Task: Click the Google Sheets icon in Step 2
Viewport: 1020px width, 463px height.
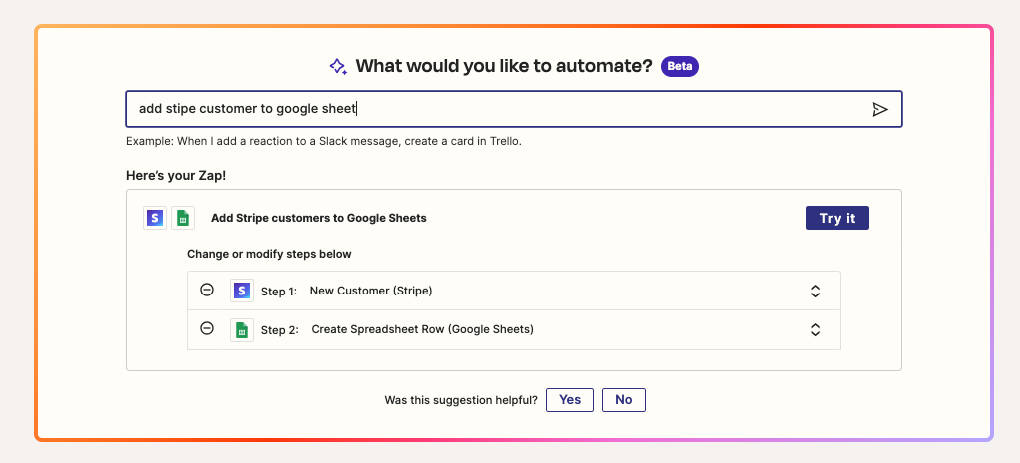Action: [x=241, y=329]
